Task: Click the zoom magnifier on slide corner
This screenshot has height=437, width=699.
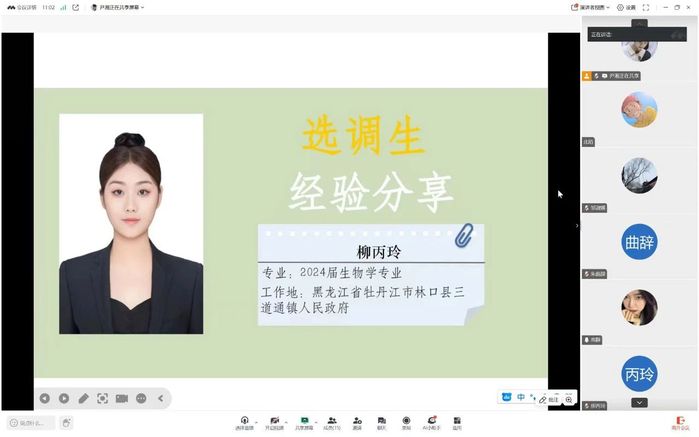Action: [x=569, y=399]
